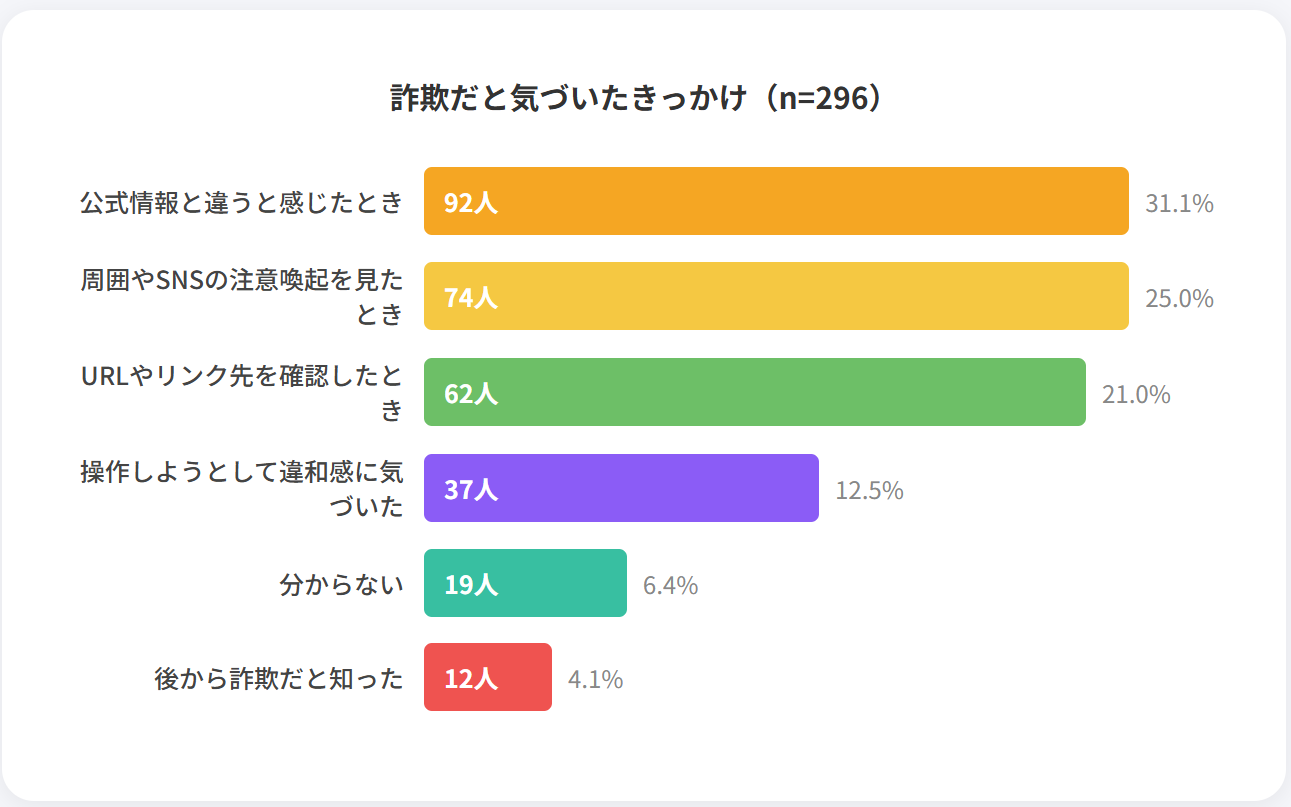The height and width of the screenshot is (807, 1291).
Task: Click the label 公式情報と違うと感じたとき
Action: [242, 202]
